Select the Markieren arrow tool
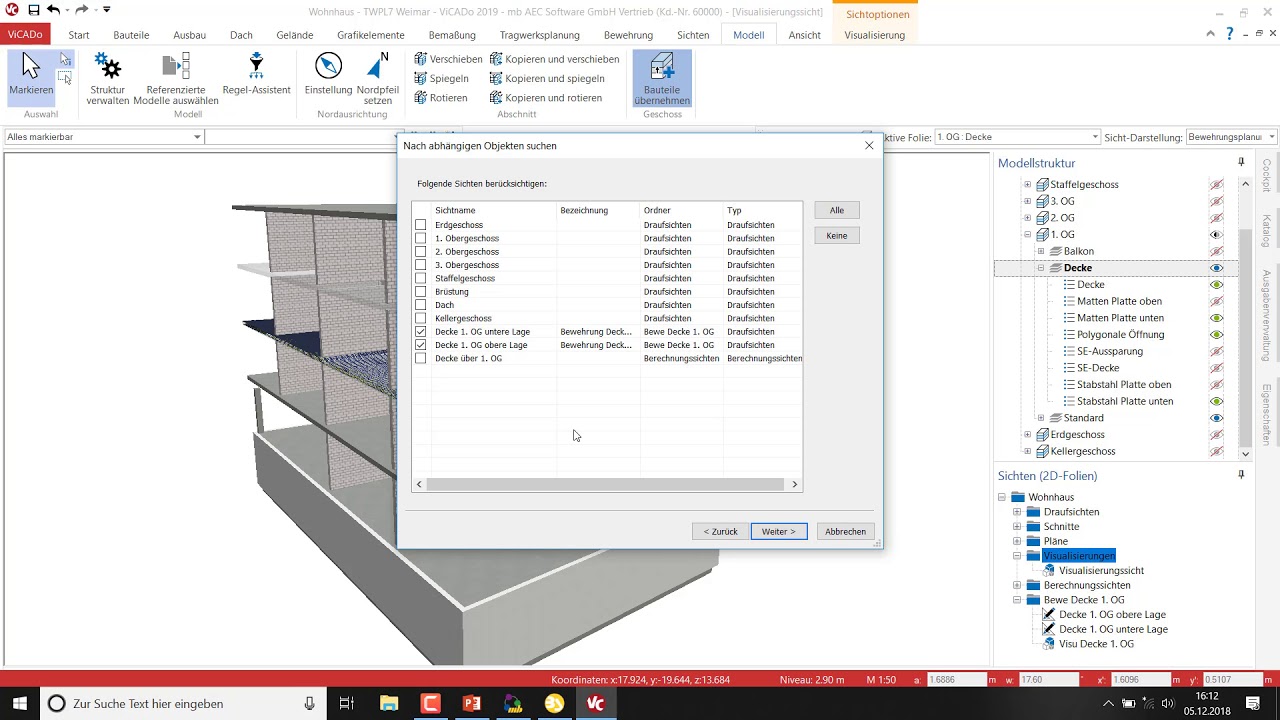The image size is (1280, 720). click(31, 77)
